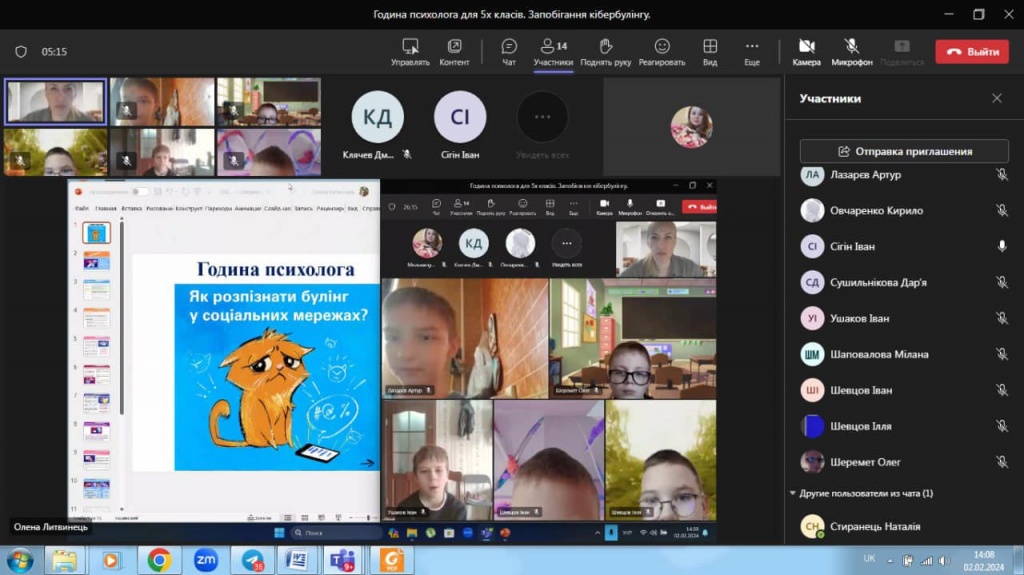
Task: Leave the meeting with Выйти button
Action: coord(972,52)
